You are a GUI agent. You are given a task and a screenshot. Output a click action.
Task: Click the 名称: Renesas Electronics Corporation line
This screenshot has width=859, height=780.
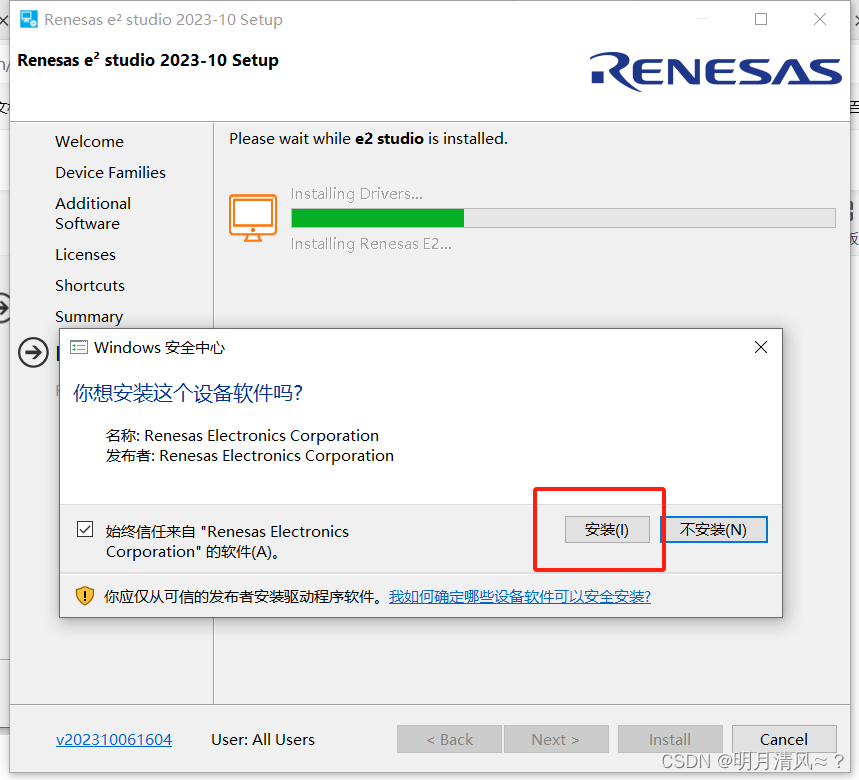(242, 435)
